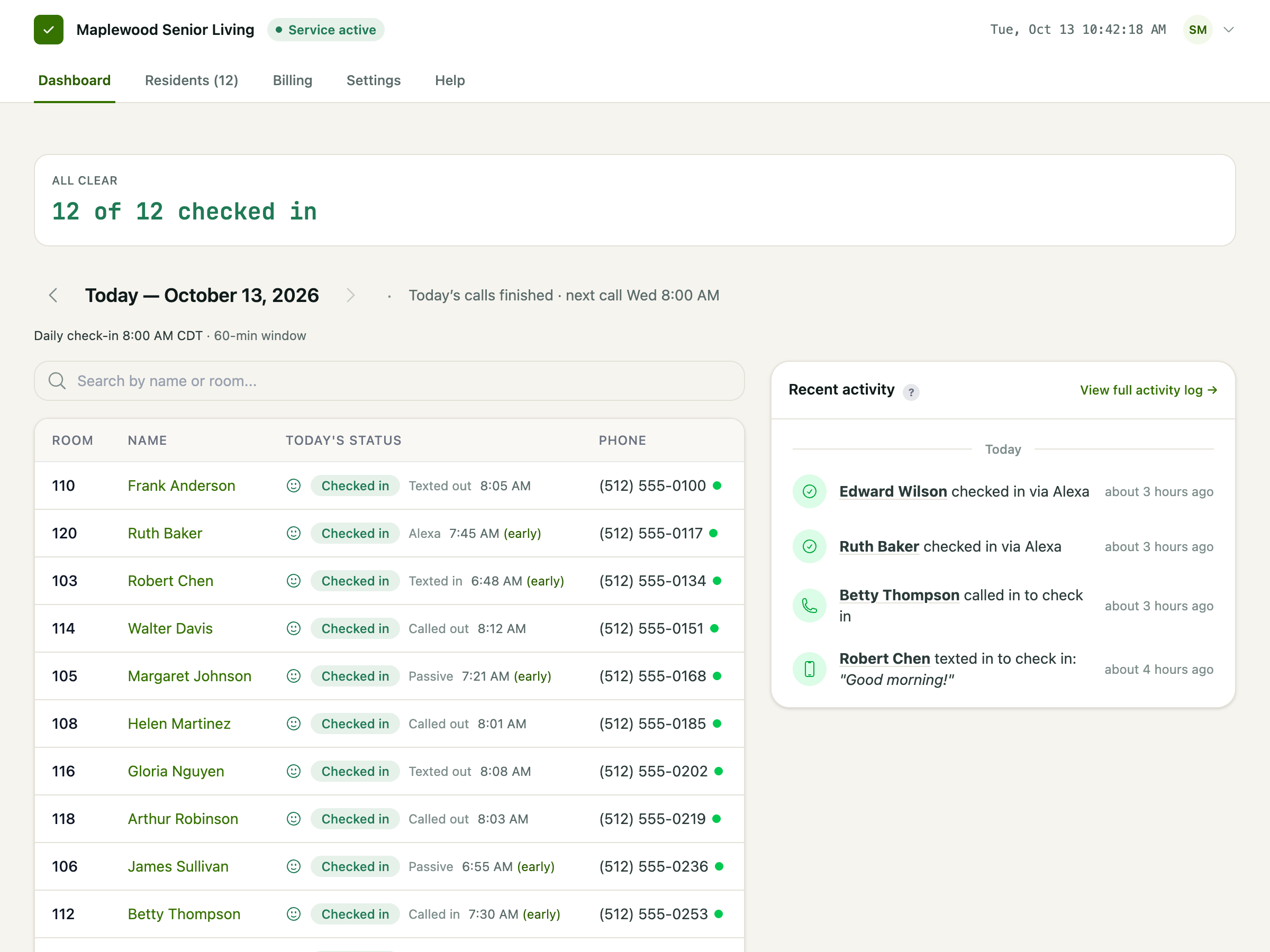Click the Service active status badge

pyautogui.click(x=326, y=30)
